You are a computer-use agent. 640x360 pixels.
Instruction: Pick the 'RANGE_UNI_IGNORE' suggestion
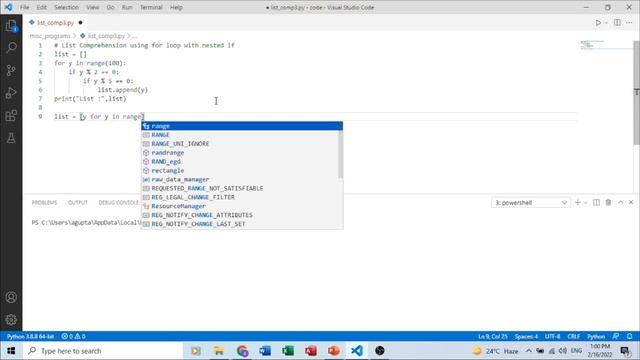[x=240, y=144]
